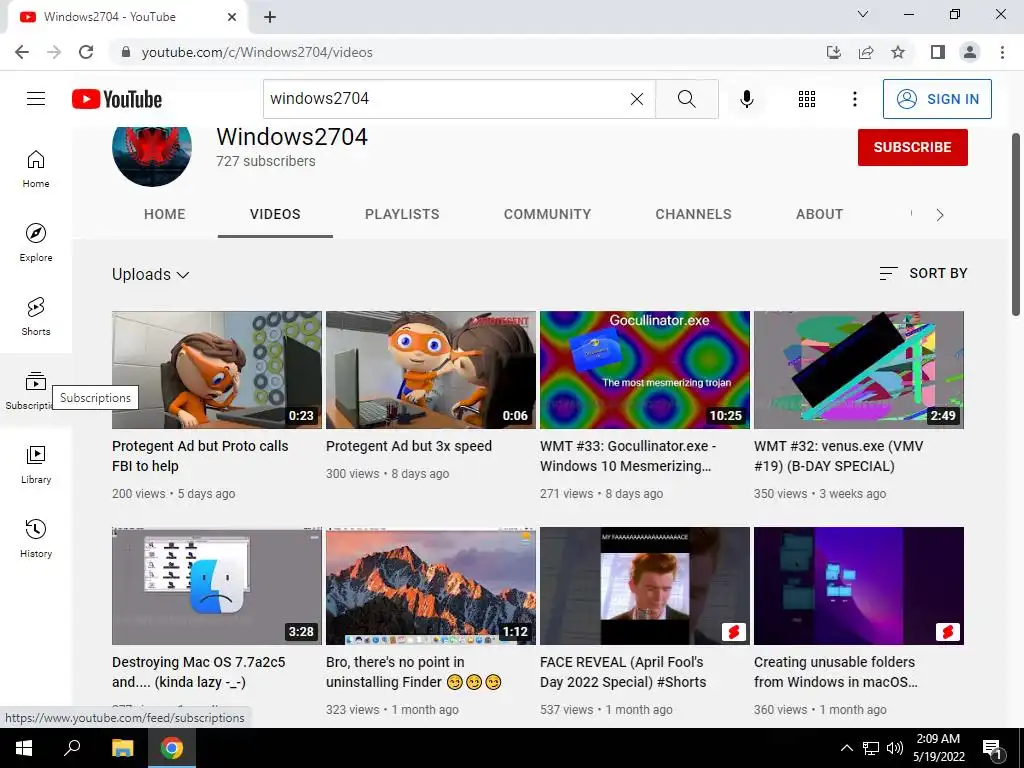This screenshot has width=1024, height=768.
Task: Bookmark this page with star icon
Action: click(898, 52)
